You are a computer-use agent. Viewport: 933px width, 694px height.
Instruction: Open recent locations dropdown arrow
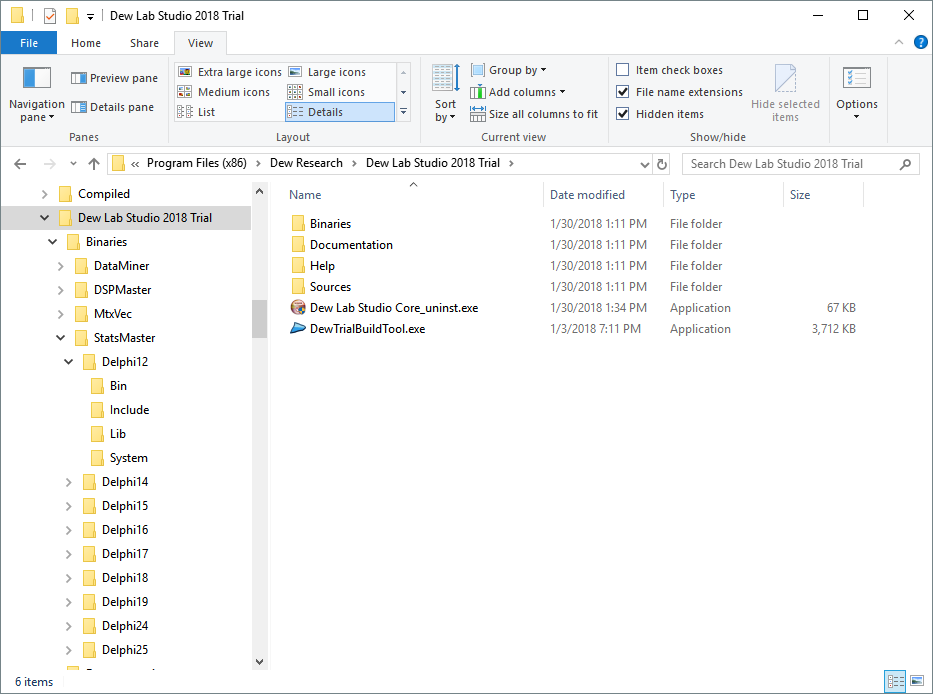tap(73, 164)
